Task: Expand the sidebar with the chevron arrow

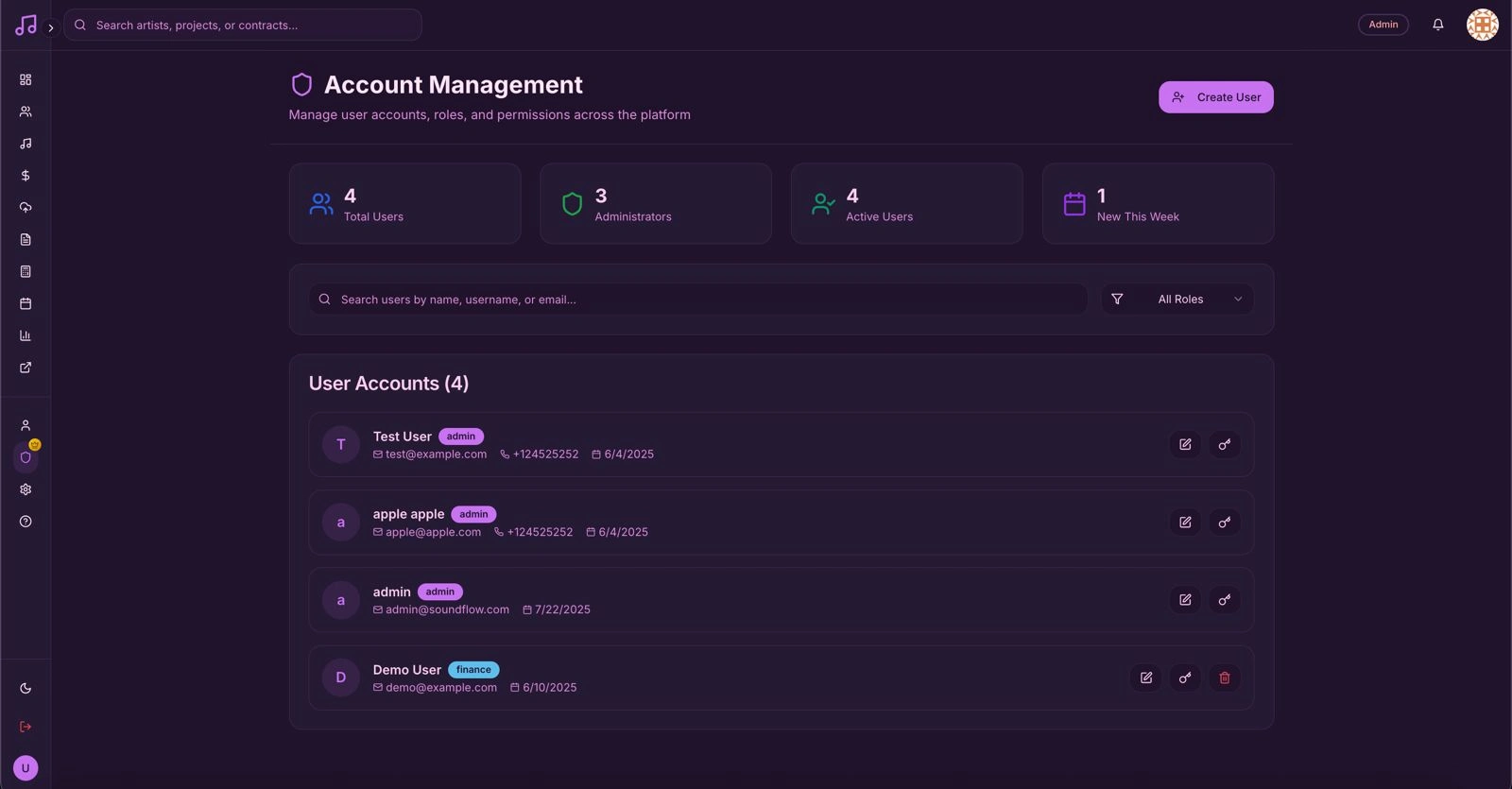Action: 51,28
